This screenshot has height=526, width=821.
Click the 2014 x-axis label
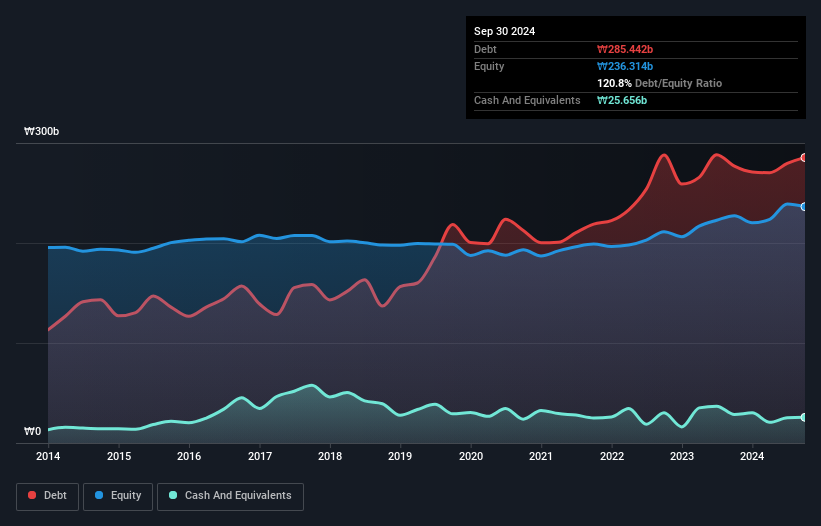tap(48, 456)
